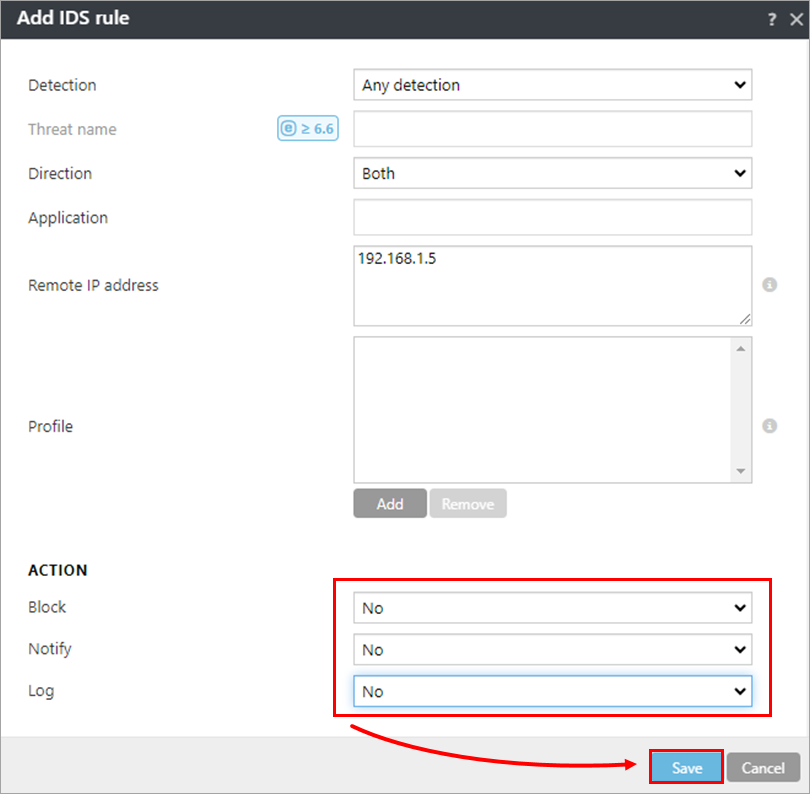Screen dimensions: 810x794
Task: Click inside the Application field
Action: click(552, 217)
